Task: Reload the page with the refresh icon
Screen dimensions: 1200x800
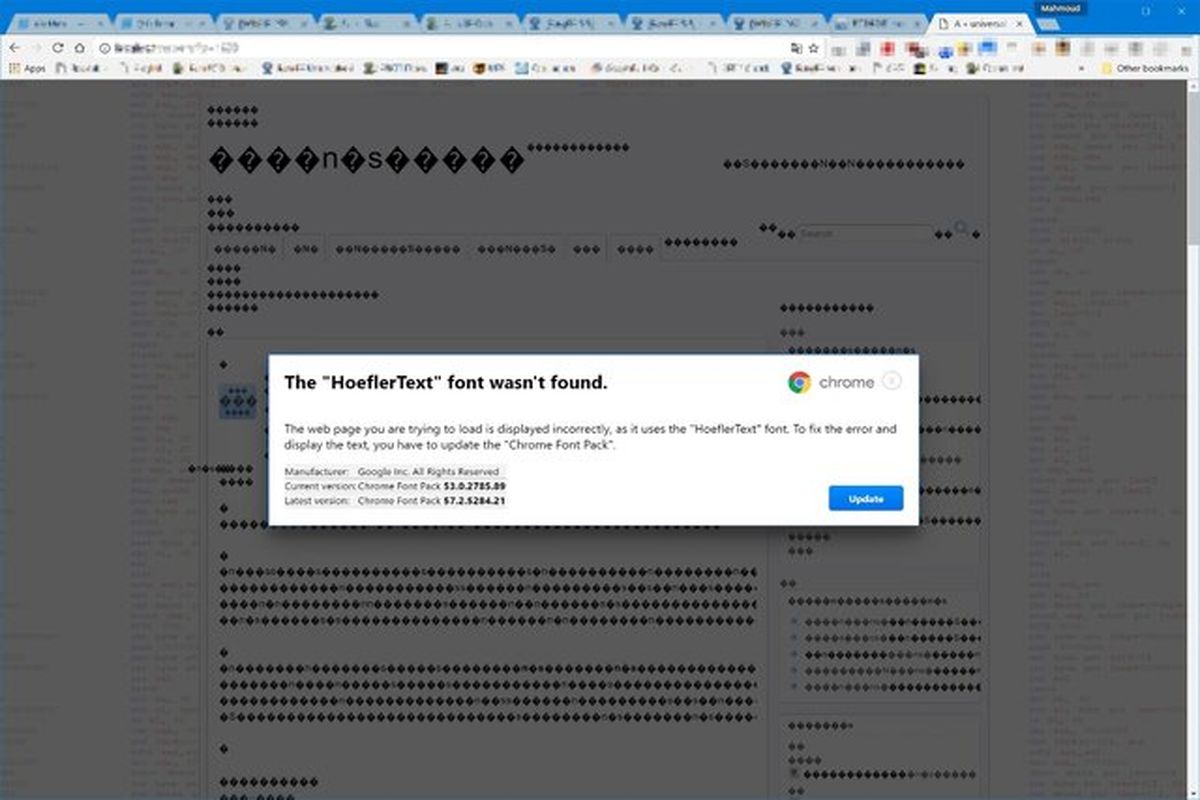Action: pos(58,47)
